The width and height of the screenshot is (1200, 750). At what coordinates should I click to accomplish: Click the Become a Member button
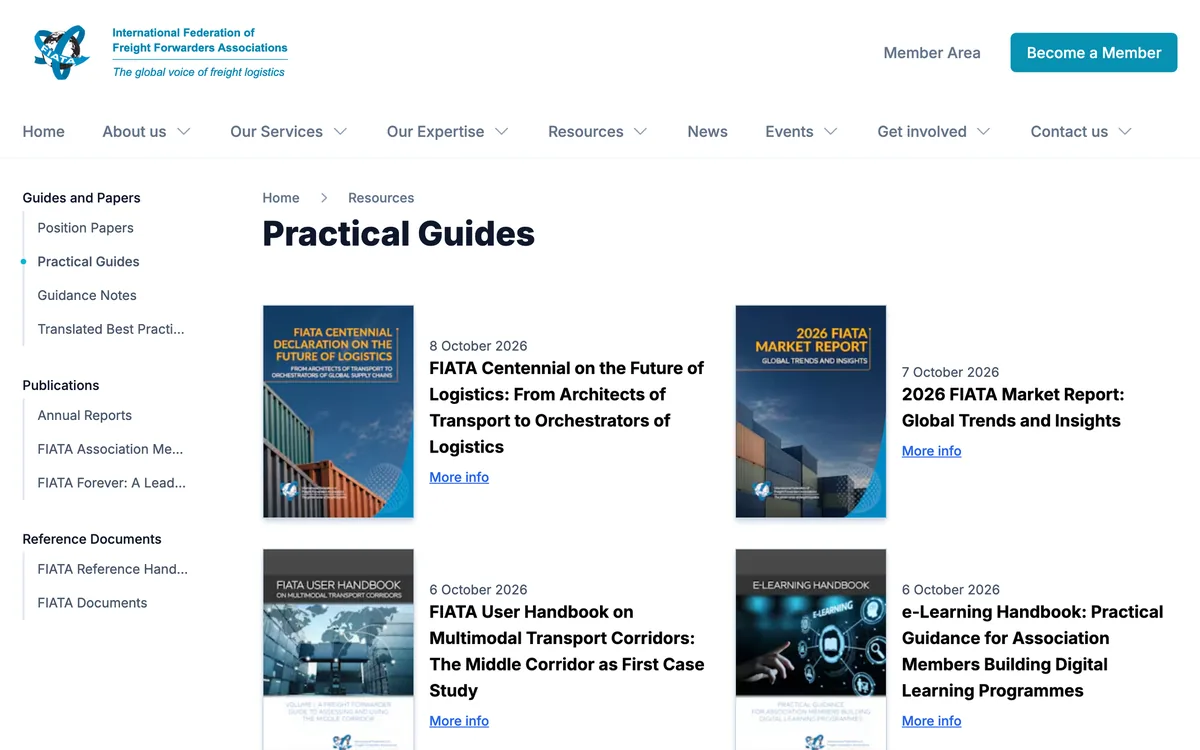tap(1094, 53)
